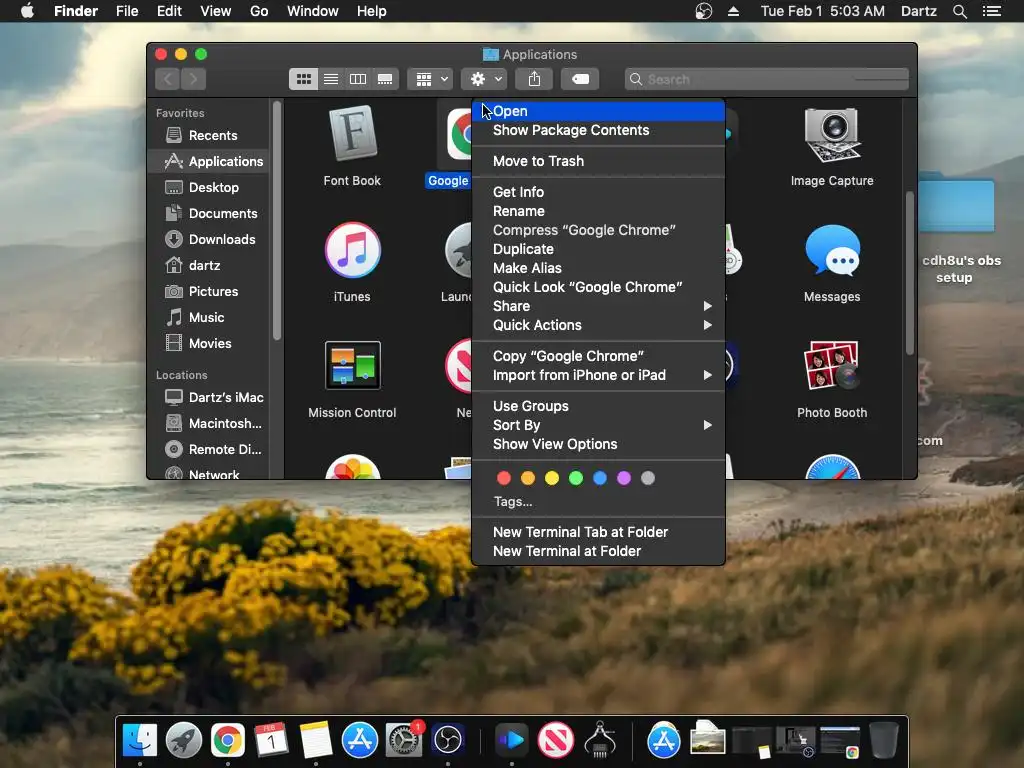Choose Open in context menu
Viewport: 1024px width, 768px height.
tap(598, 111)
